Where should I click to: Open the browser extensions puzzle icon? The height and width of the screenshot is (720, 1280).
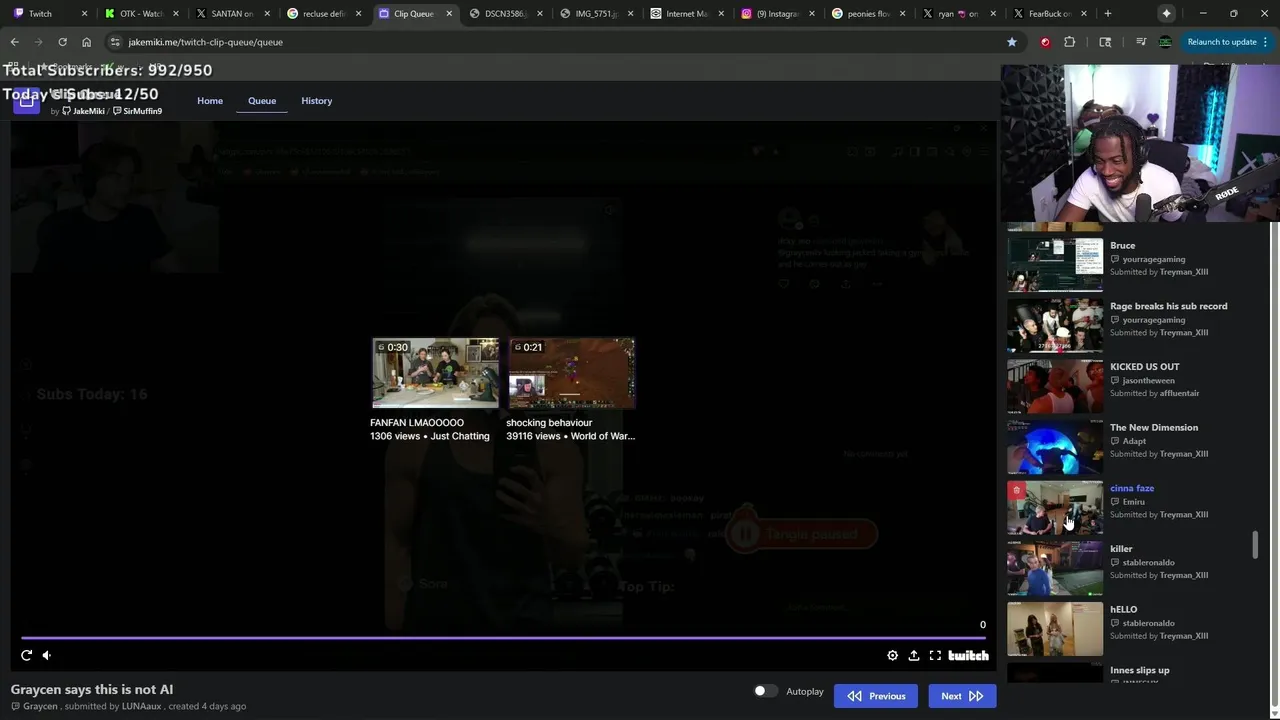(x=1069, y=42)
